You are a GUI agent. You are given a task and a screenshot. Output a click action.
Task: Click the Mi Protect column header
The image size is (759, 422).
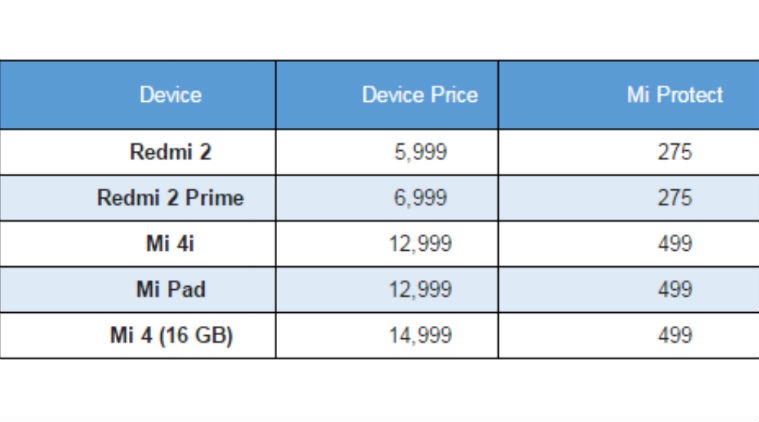[x=674, y=95]
